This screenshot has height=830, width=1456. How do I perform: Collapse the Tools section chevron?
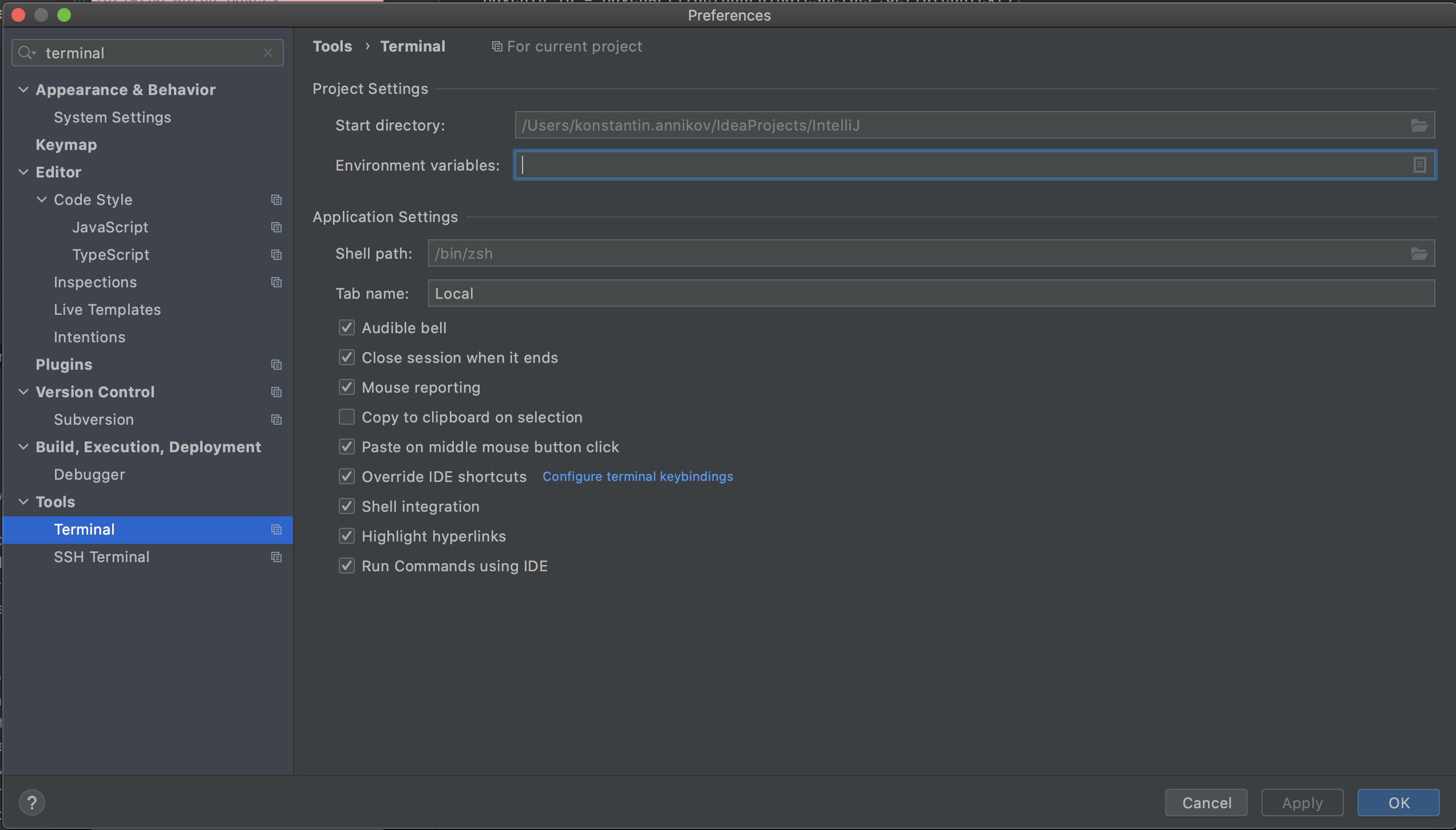coord(23,501)
